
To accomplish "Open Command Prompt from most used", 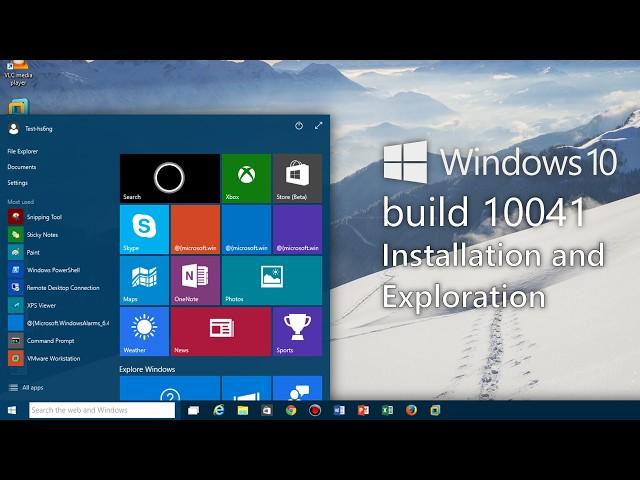I will 41,340.
